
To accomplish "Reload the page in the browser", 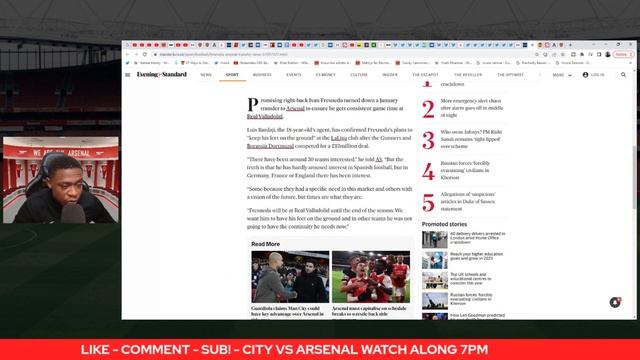I will [x=144, y=54].
